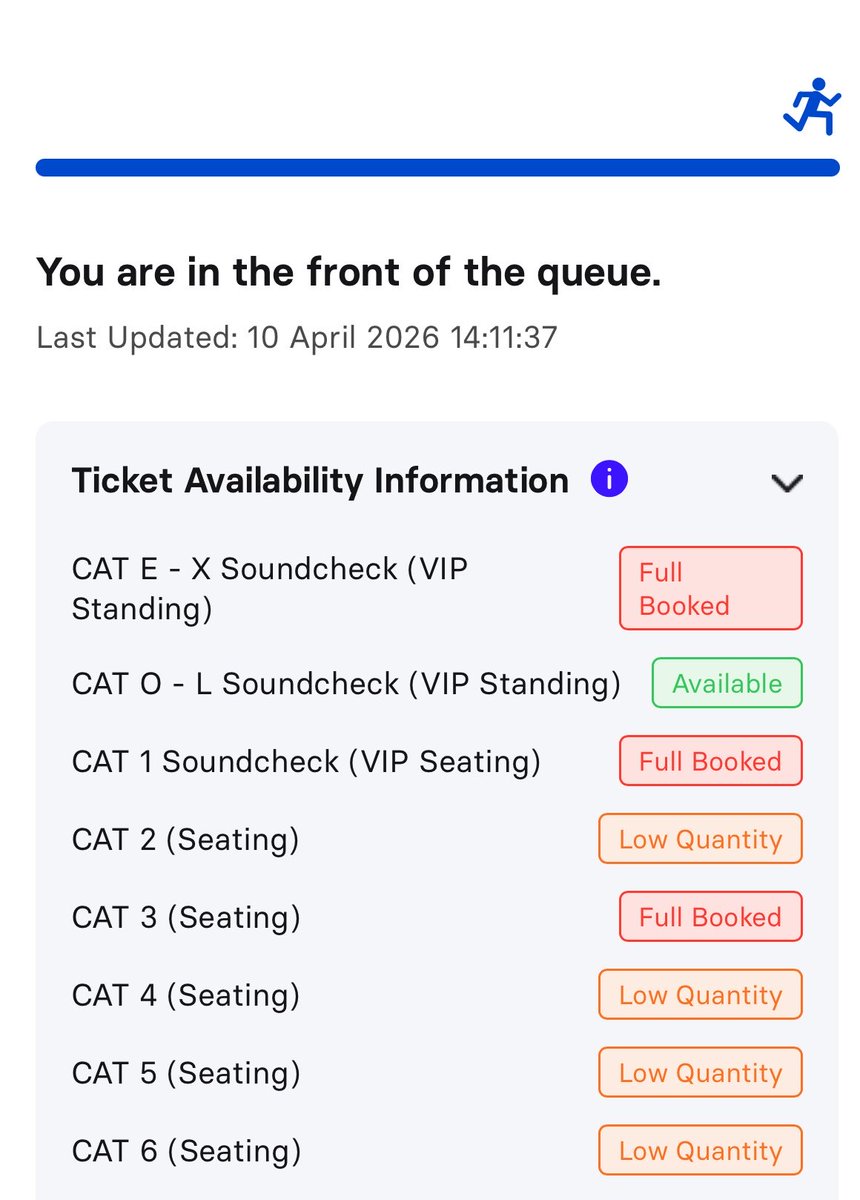Select CAT O - L Soundcheck VIP Standing
This screenshot has height=1200, width=860.
[346, 684]
